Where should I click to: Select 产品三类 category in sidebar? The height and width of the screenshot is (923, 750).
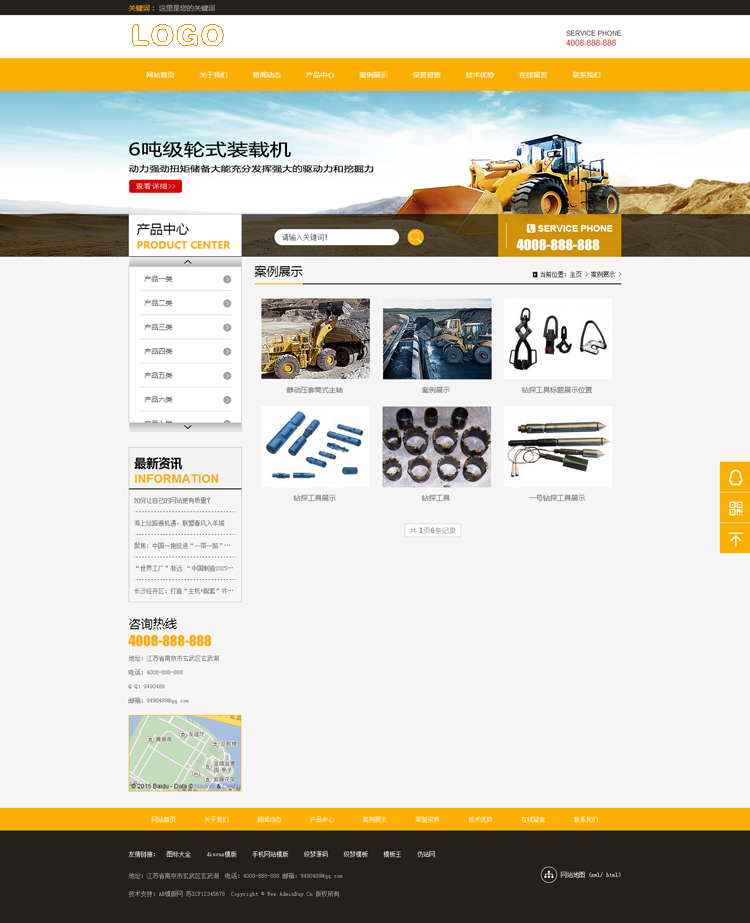tap(158, 327)
